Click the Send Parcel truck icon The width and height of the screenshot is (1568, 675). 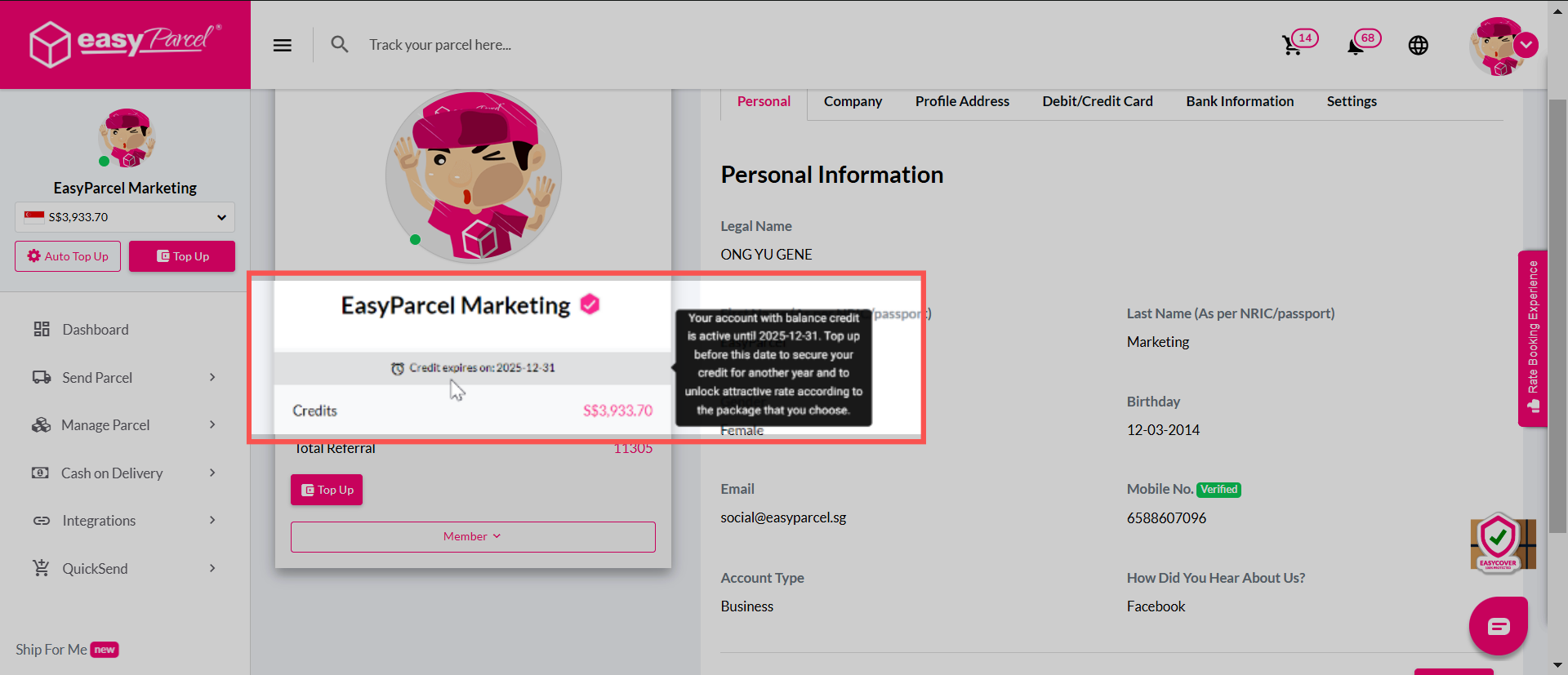click(x=42, y=377)
